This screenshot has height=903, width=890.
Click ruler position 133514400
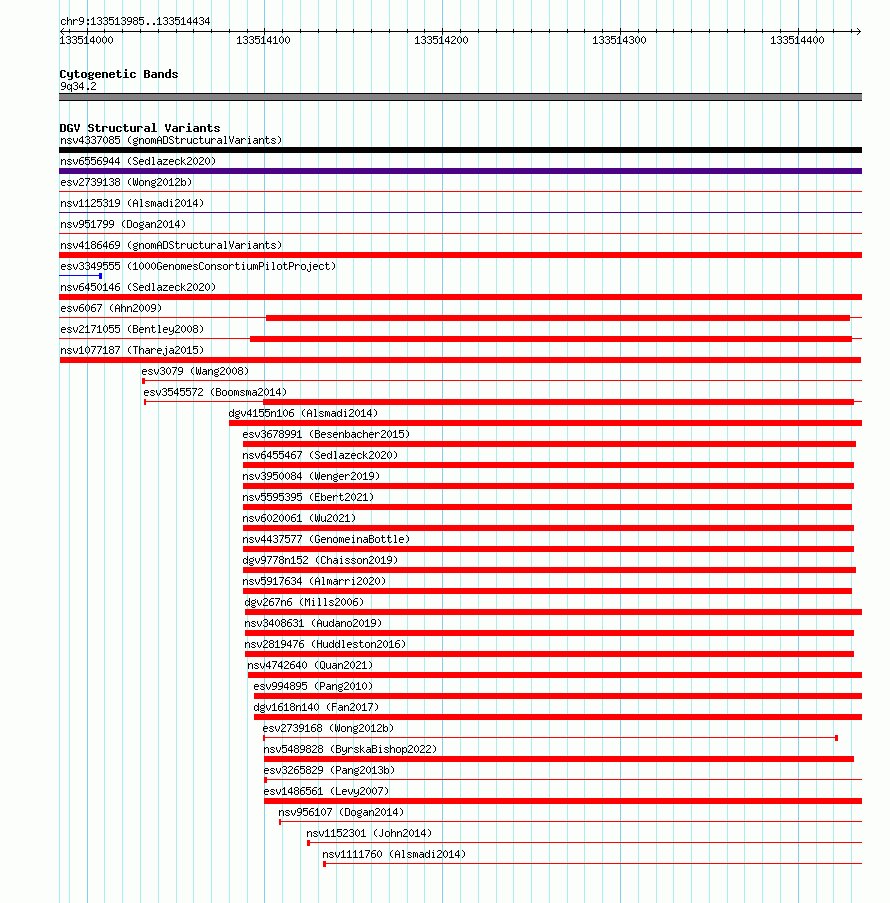coord(797,40)
